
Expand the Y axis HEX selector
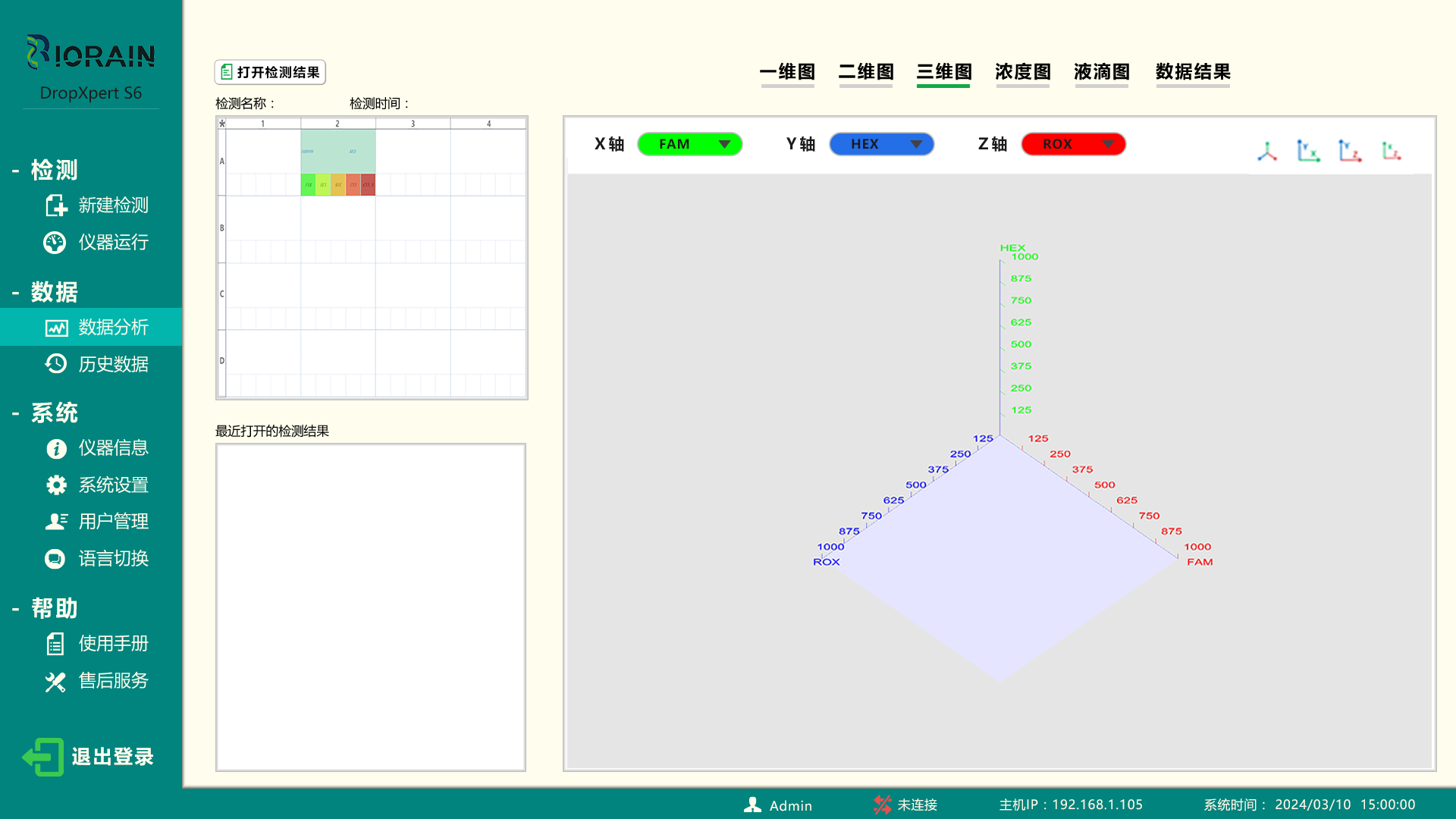pyautogui.click(x=881, y=144)
